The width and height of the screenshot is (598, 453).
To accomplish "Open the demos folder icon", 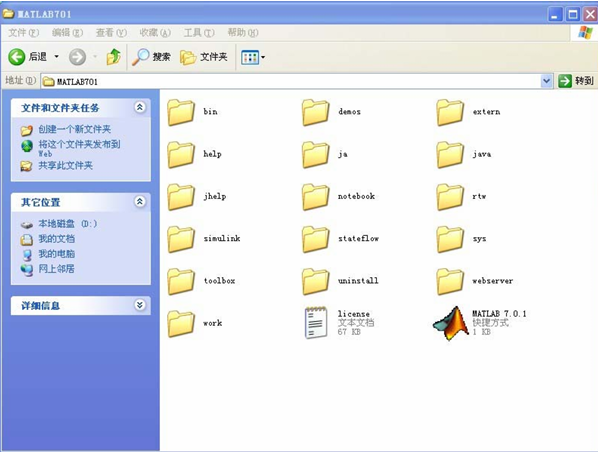I will pyautogui.click(x=315, y=112).
